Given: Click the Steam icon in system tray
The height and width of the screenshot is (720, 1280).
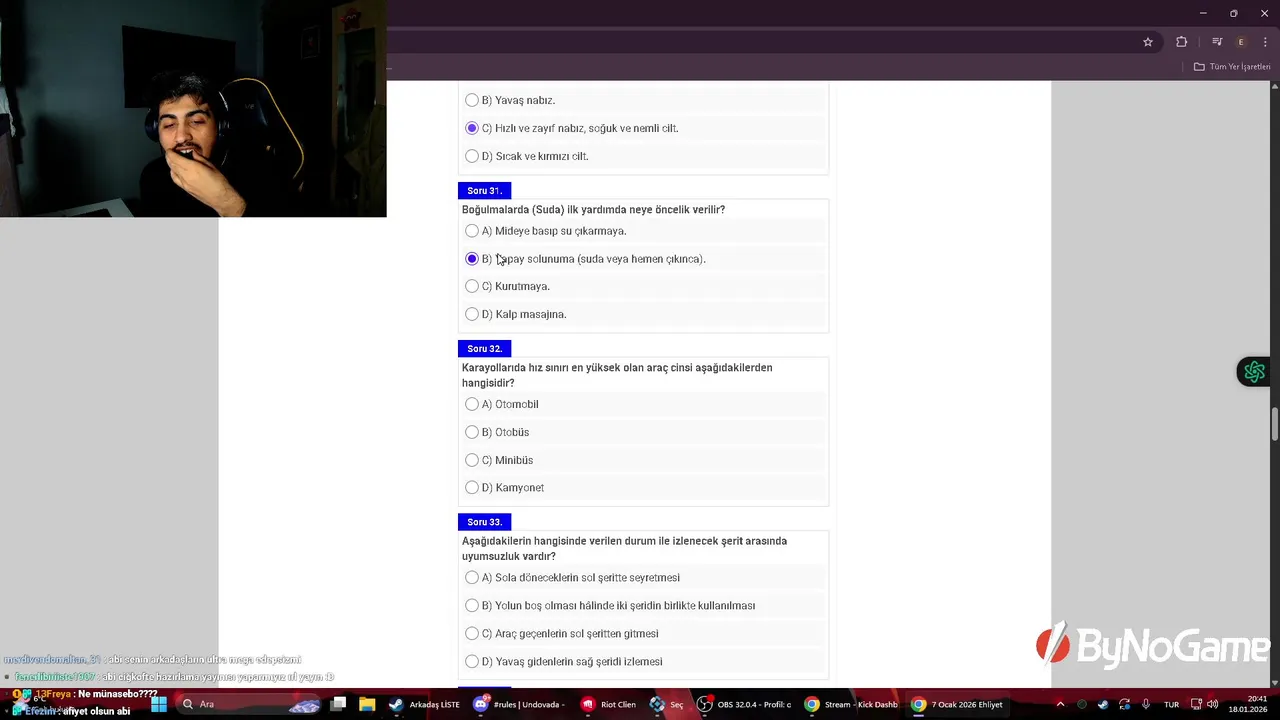Looking at the screenshot, I should [x=1103, y=704].
